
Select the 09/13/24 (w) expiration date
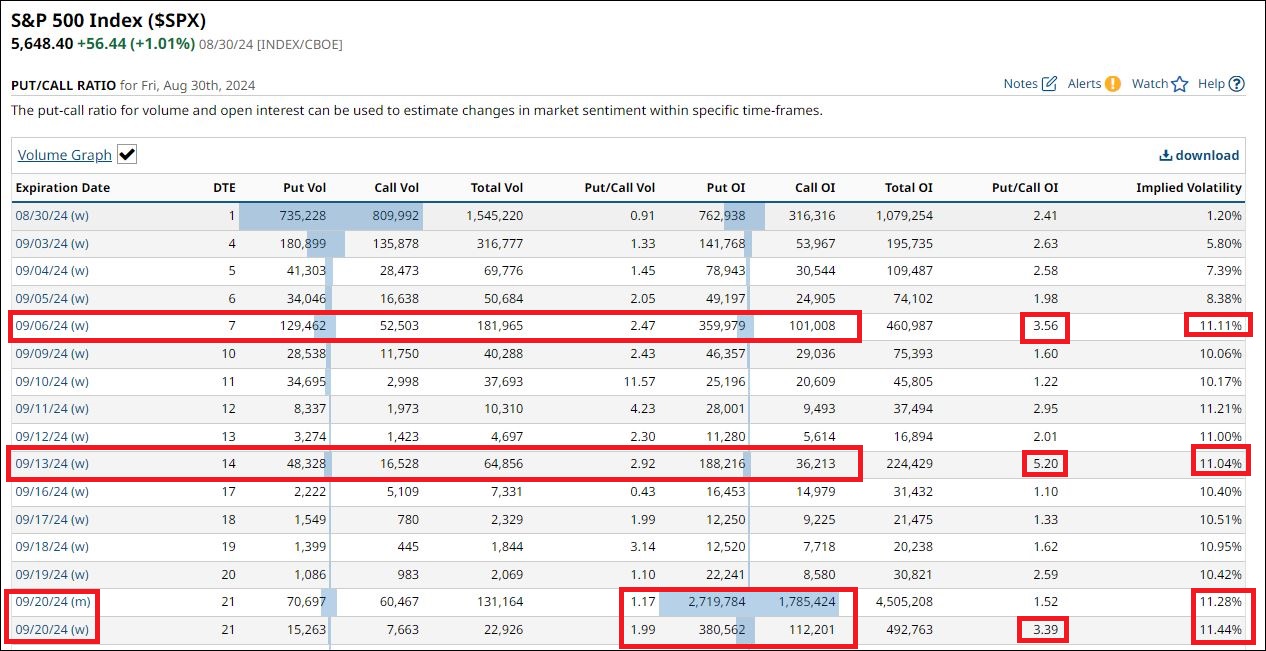point(51,463)
